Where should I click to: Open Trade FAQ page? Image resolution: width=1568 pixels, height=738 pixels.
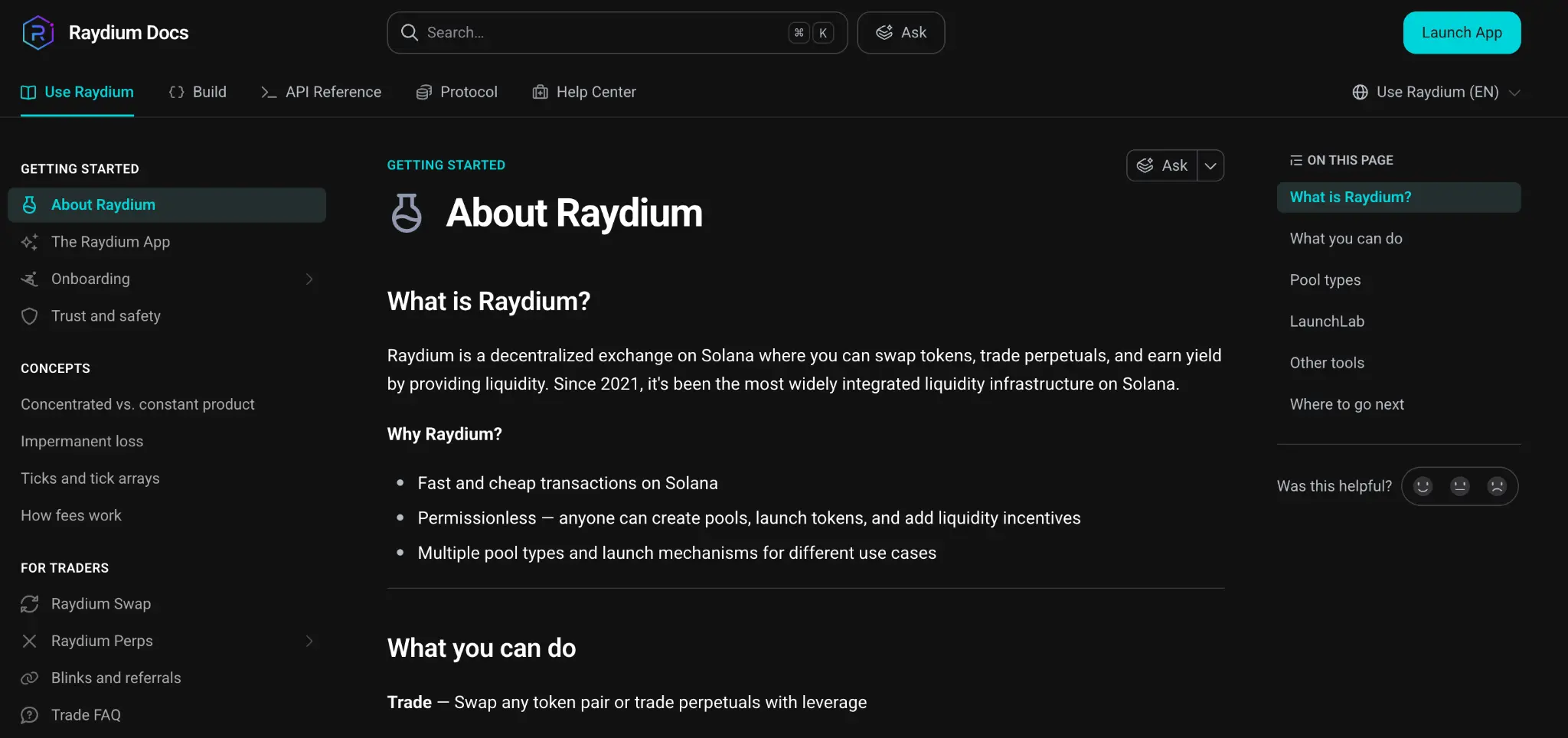(167, 715)
